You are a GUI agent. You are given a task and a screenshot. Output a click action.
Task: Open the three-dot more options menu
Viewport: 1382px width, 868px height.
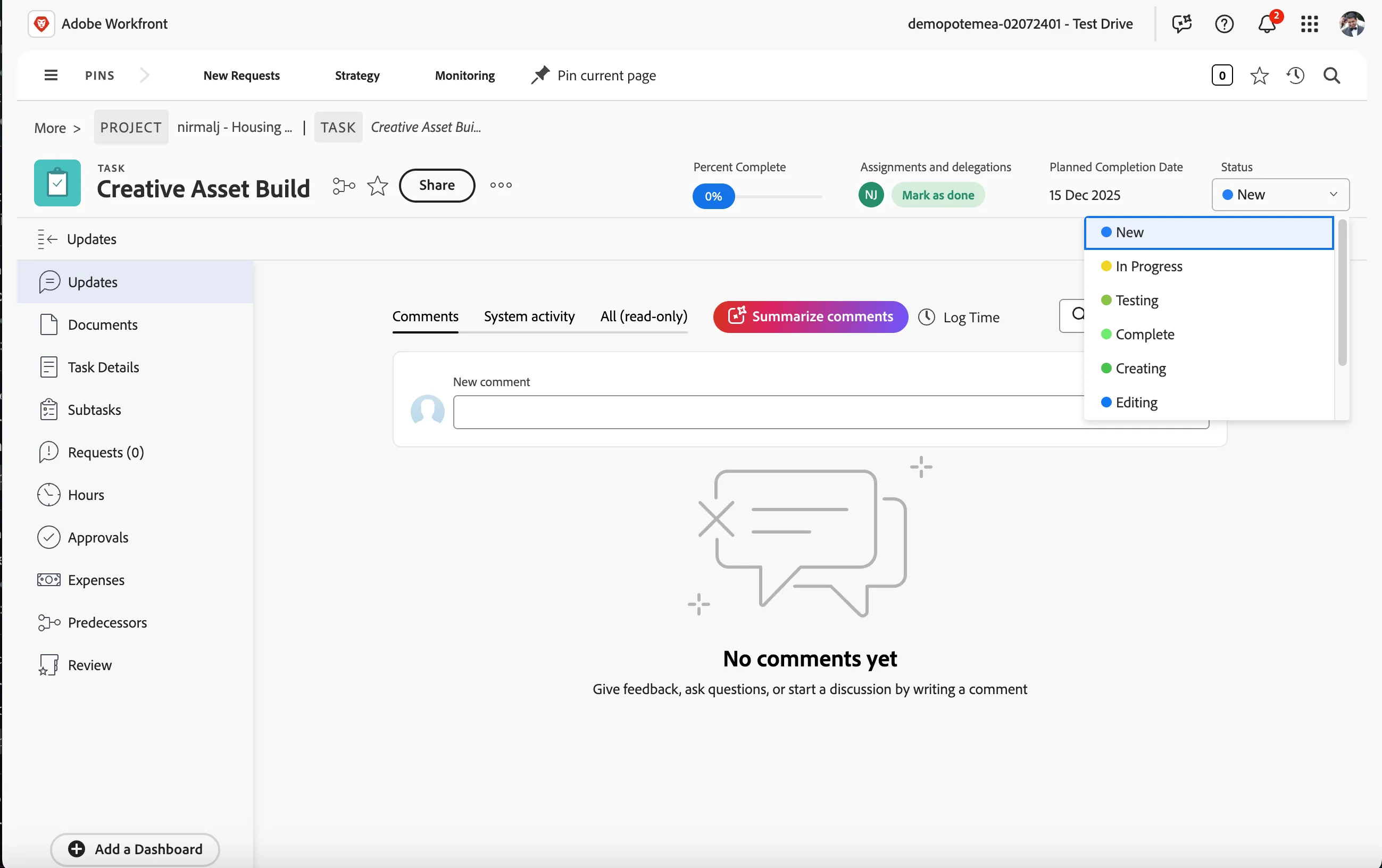(x=501, y=185)
